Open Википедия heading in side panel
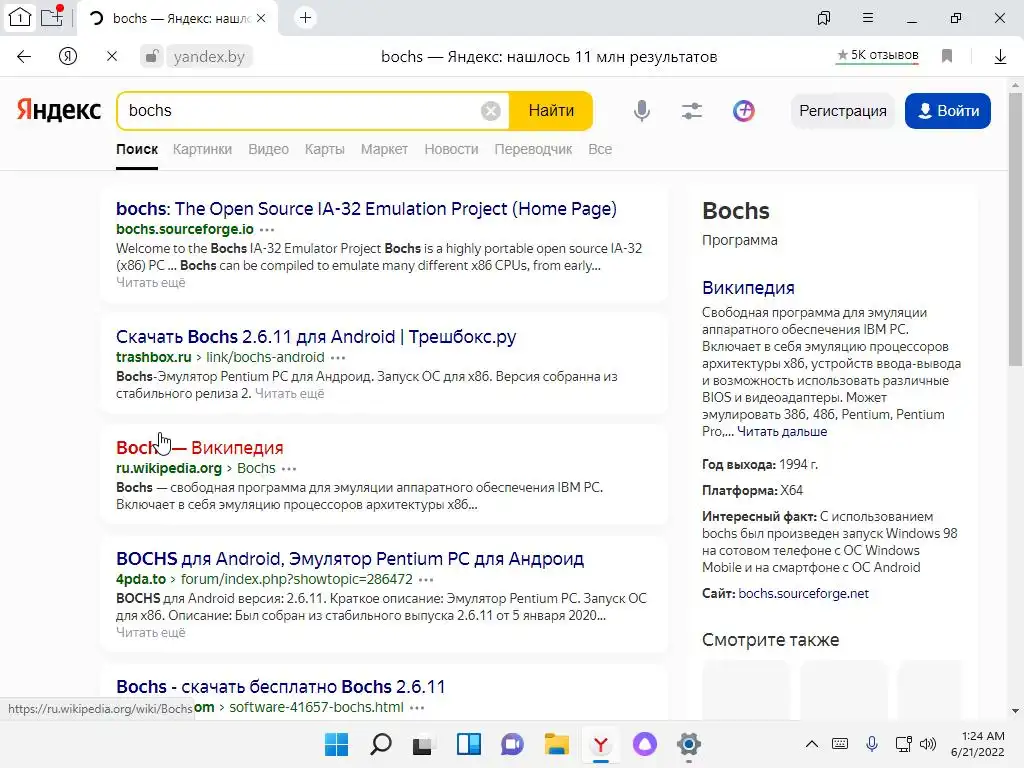Viewport: 1024px width, 768px height. click(x=748, y=287)
